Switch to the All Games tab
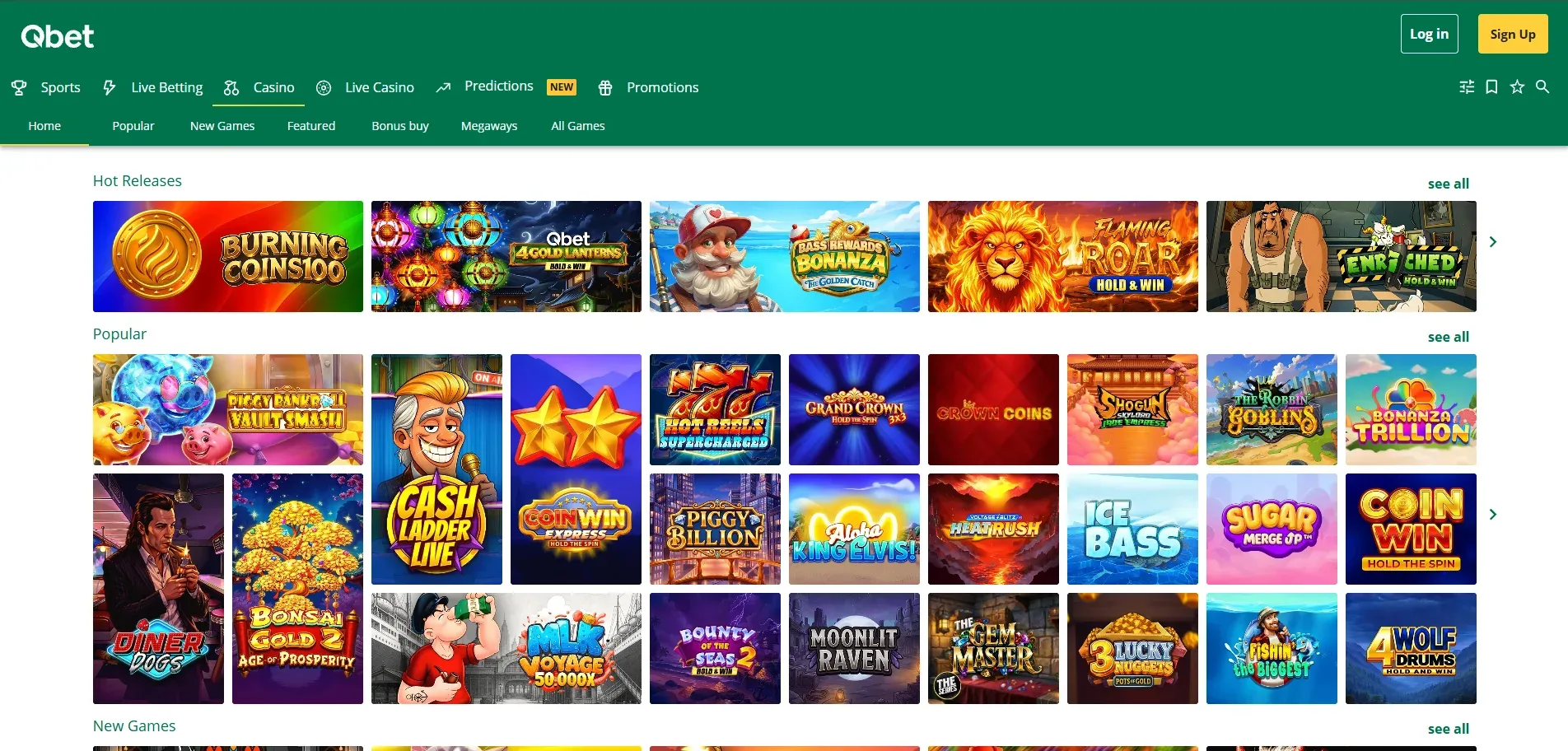1568x751 pixels. point(578,126)
